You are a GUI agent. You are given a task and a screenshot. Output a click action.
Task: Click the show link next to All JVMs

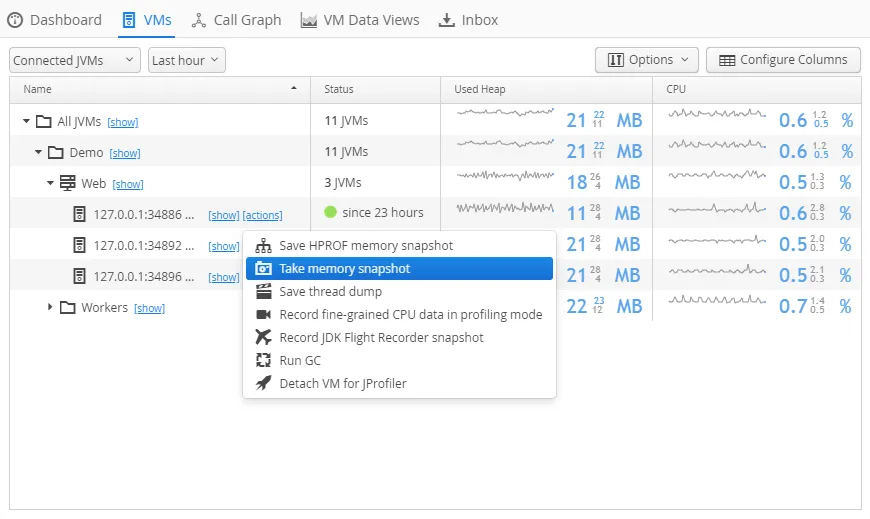pos(123,122)
